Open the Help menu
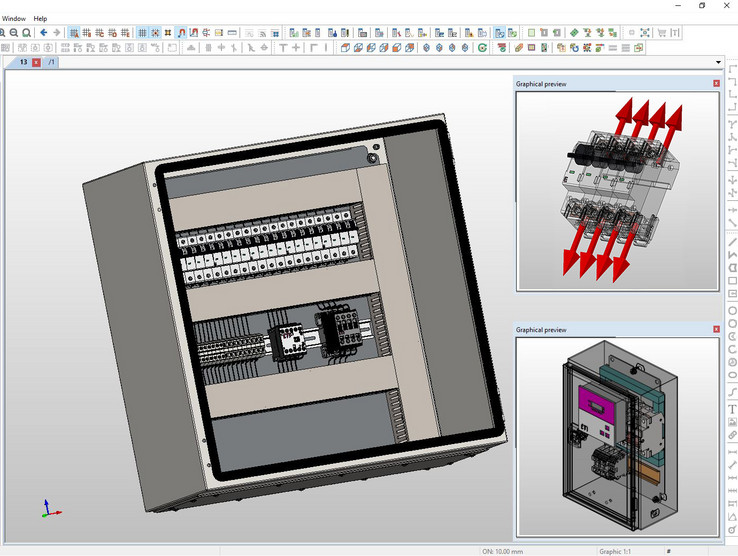Screen dimensions: 738x556 pyautogui.click(x=40, y=18)
